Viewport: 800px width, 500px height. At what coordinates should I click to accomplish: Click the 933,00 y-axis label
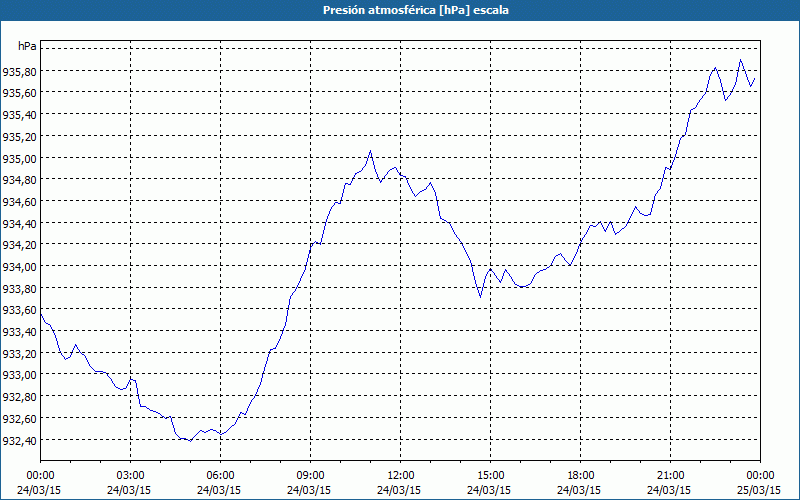(x=19, y=375)
